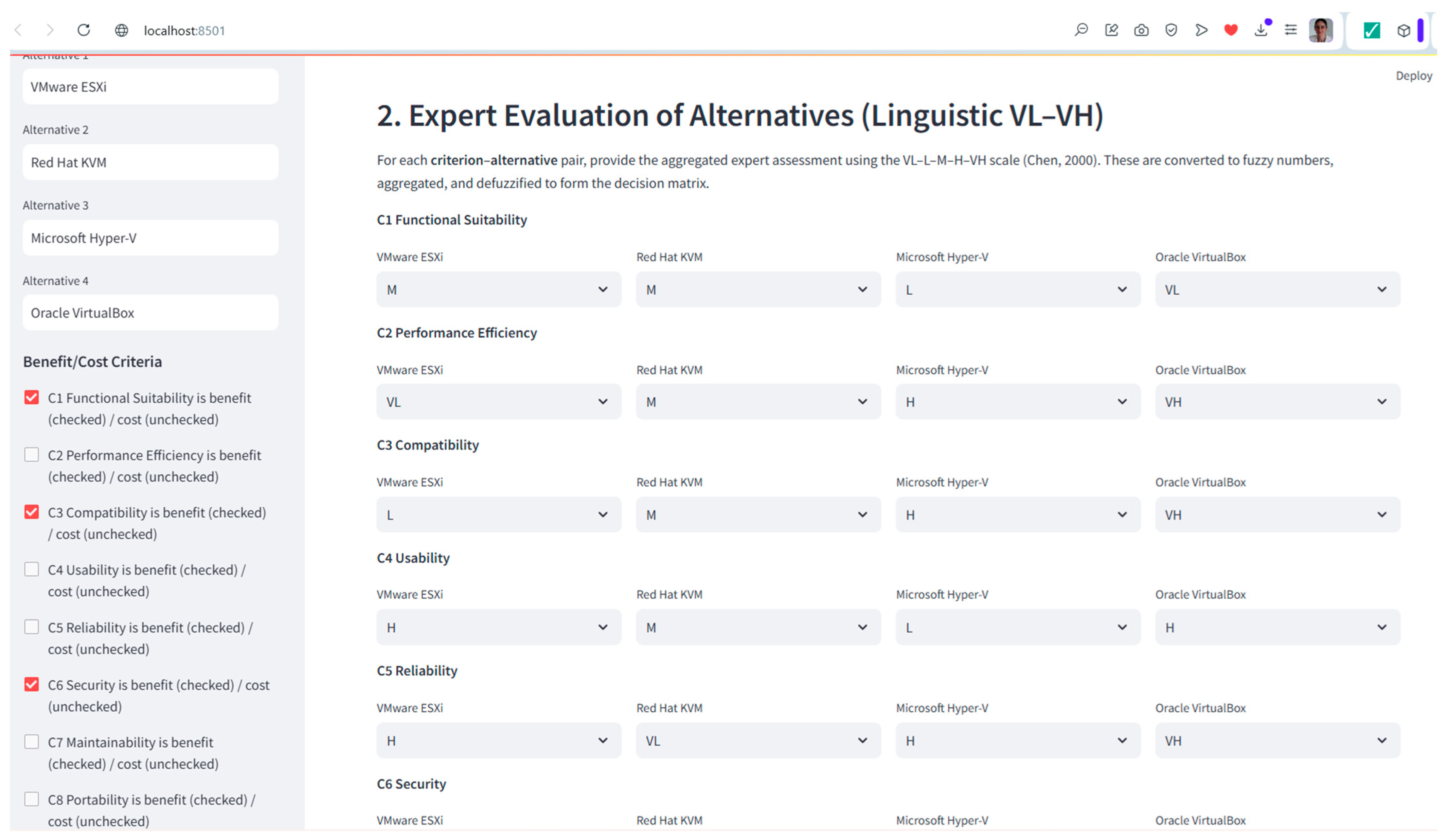
Task: Uncheck C1 Functional Suitability benefit checkbox
Action: pyautogui.click(x=32, y=397)
